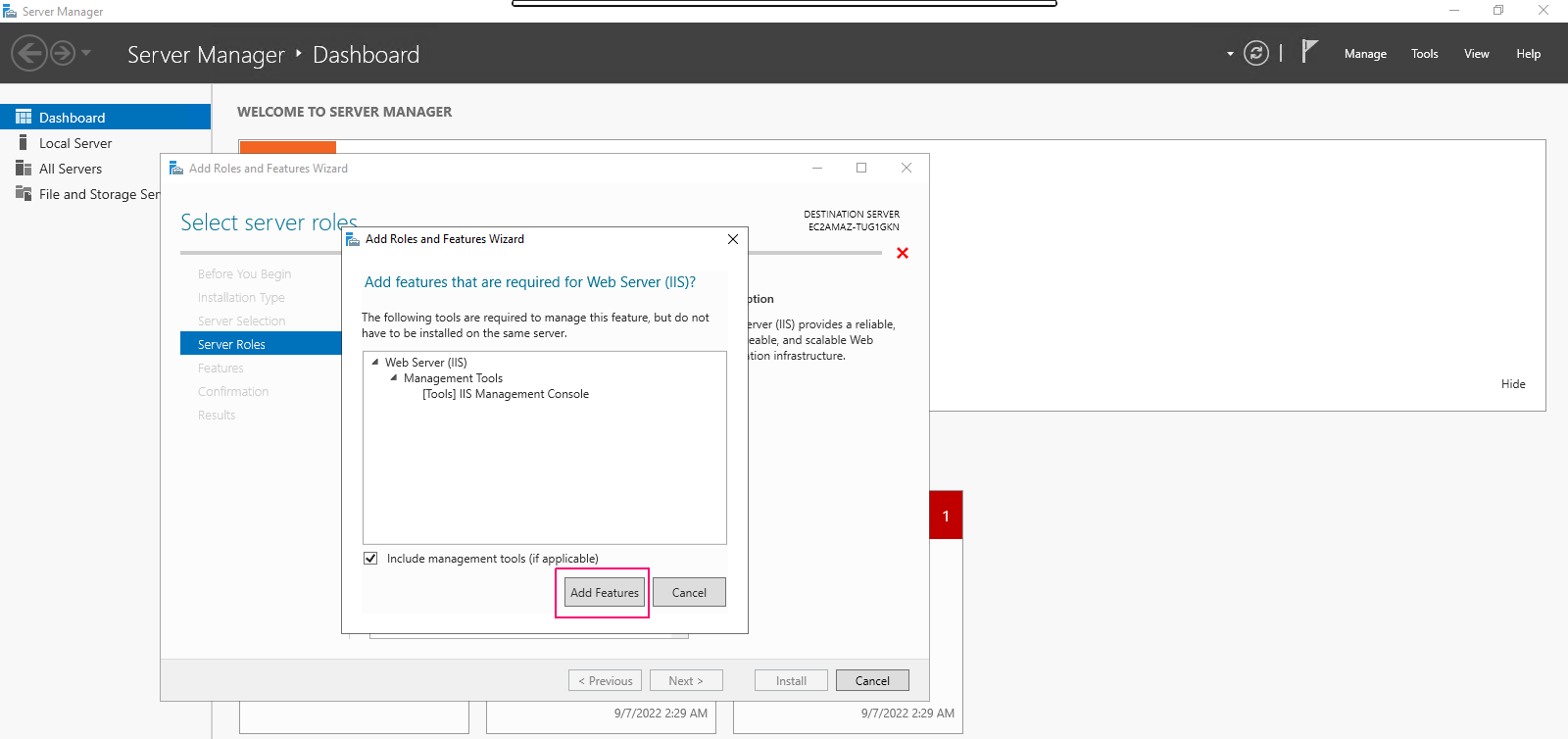
Task: Click the wizard icon in outer window title
Action: pos(176,169)
